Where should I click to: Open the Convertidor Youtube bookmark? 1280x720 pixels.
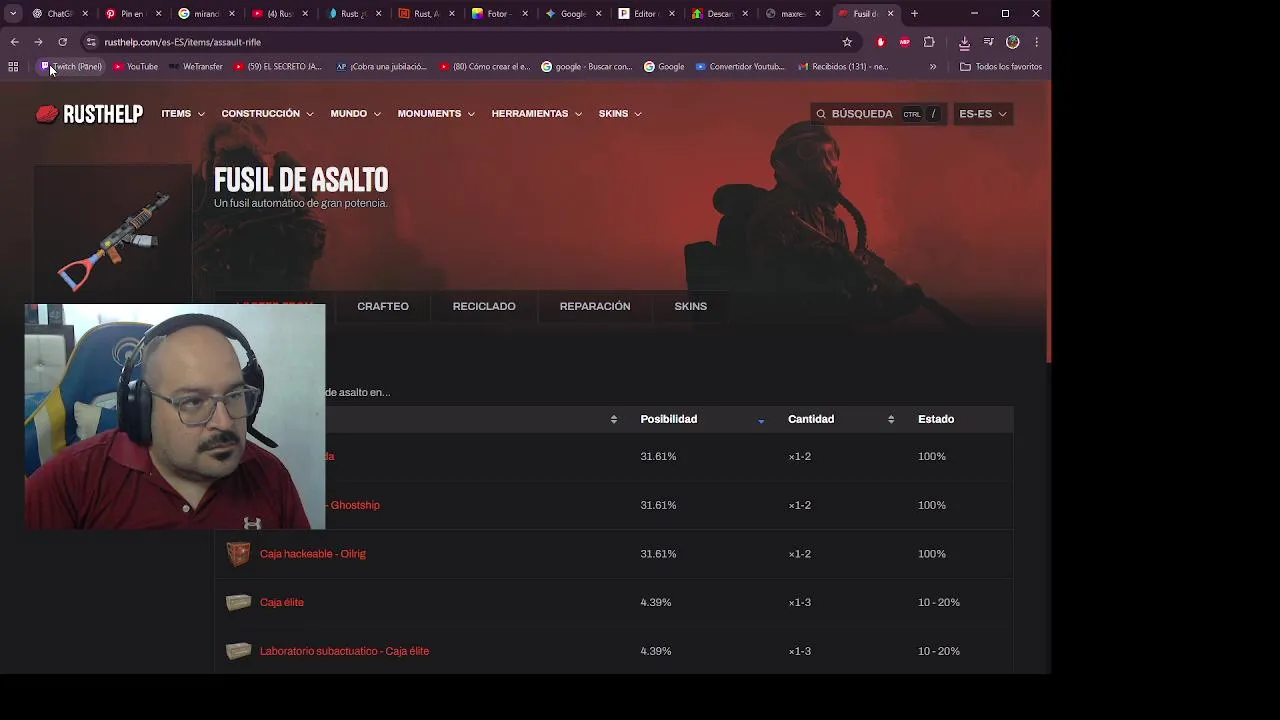(740, 67)
